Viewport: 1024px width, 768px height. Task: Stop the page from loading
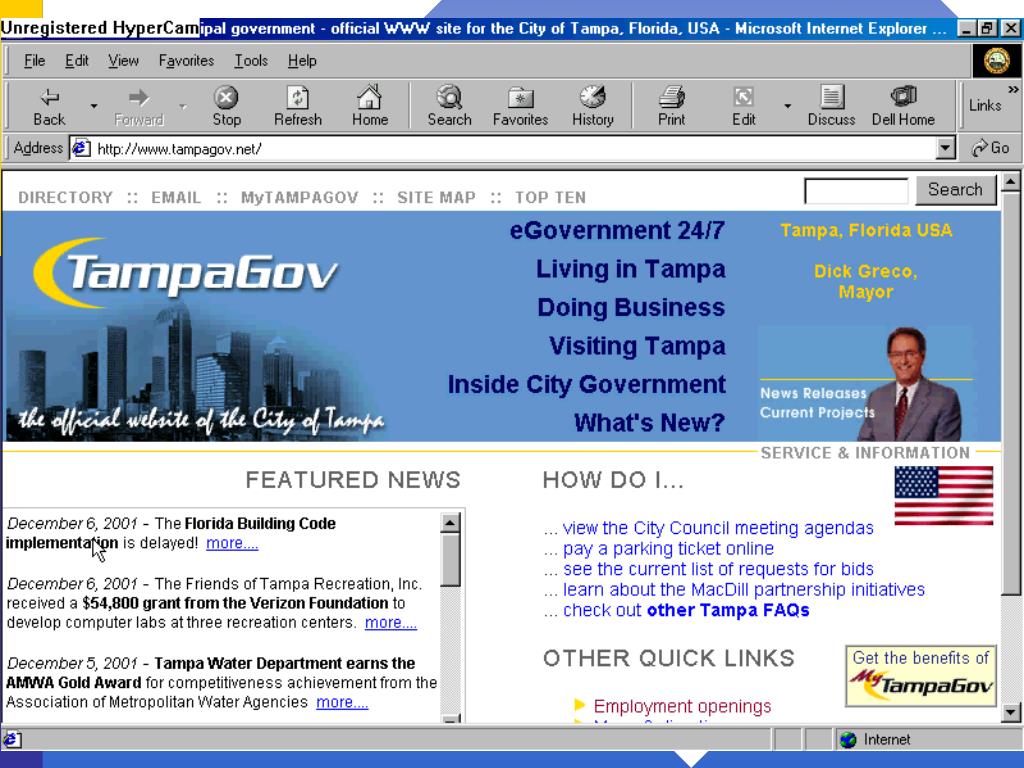pos(226,106)
